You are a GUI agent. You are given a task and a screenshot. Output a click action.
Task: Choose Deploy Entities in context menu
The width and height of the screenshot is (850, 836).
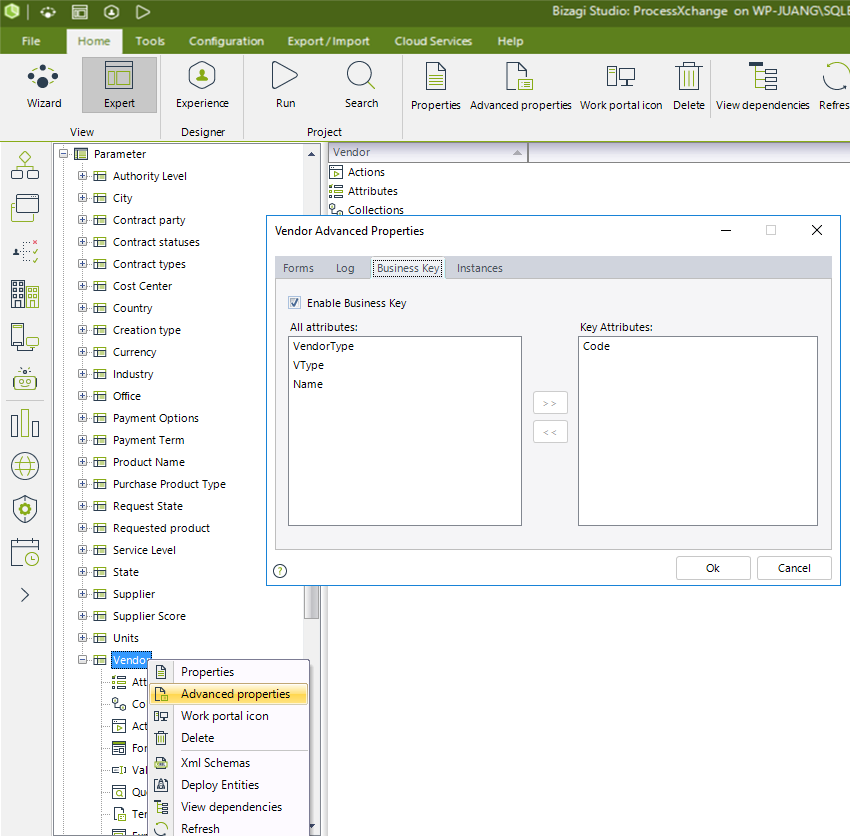(228, 784)
